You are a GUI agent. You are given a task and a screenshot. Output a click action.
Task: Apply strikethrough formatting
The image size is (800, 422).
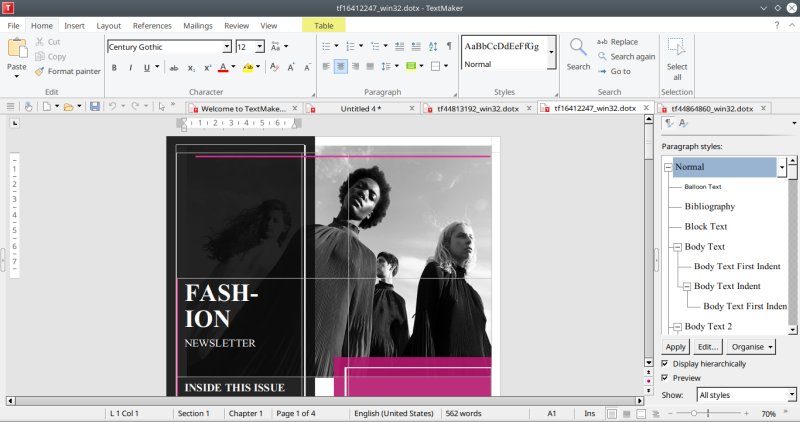pyautogui.click(x=174, y=68)
